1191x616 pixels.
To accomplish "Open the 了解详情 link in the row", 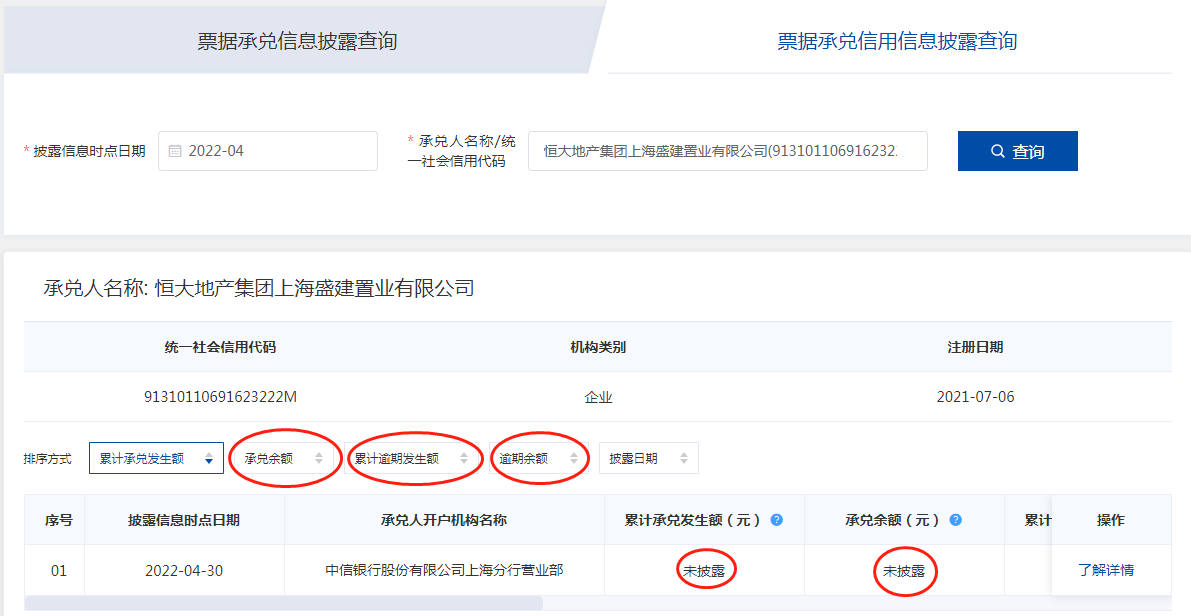I will (x=1105, y=570).
